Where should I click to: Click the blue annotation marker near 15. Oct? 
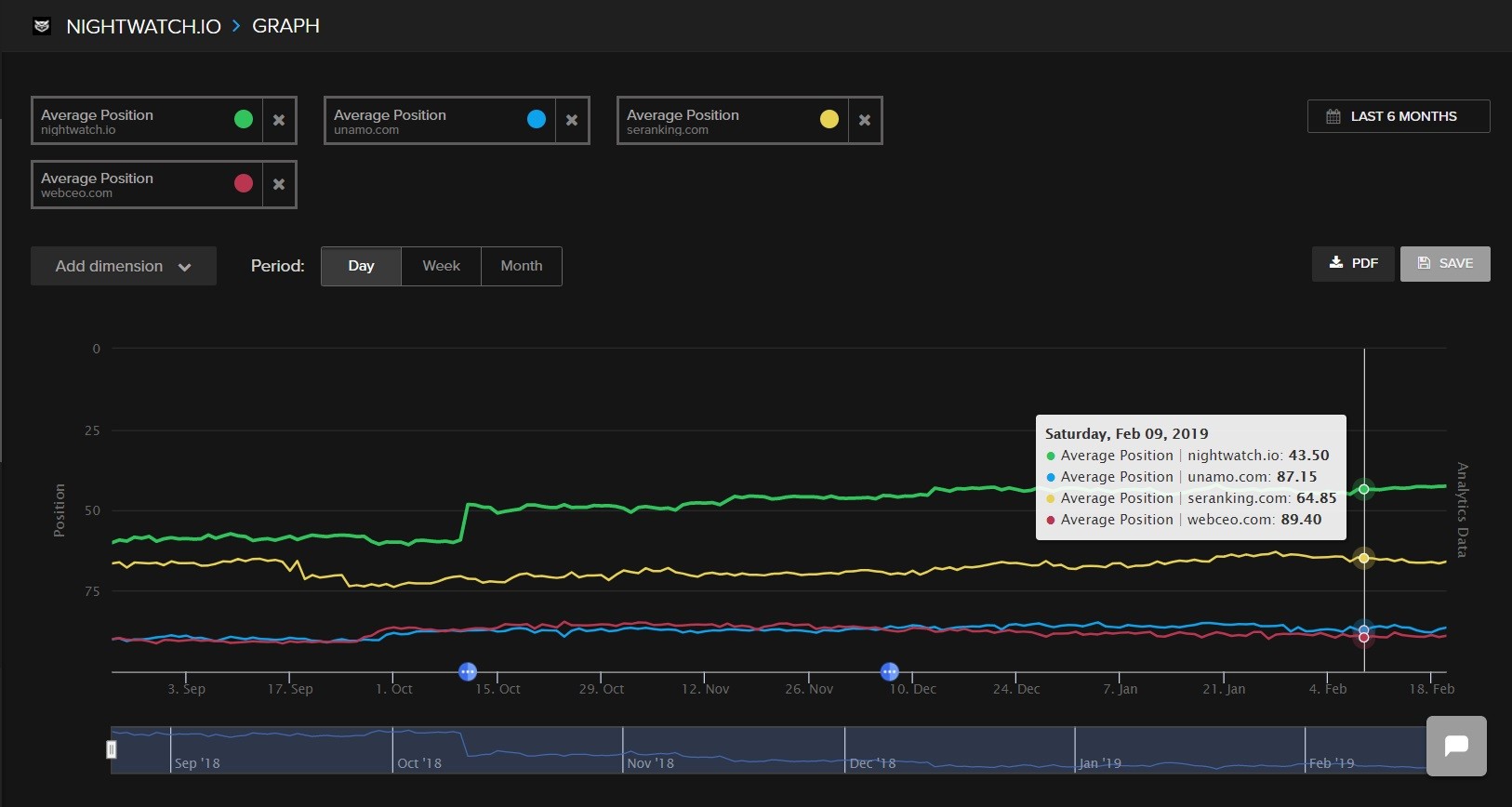coord(468,671)
